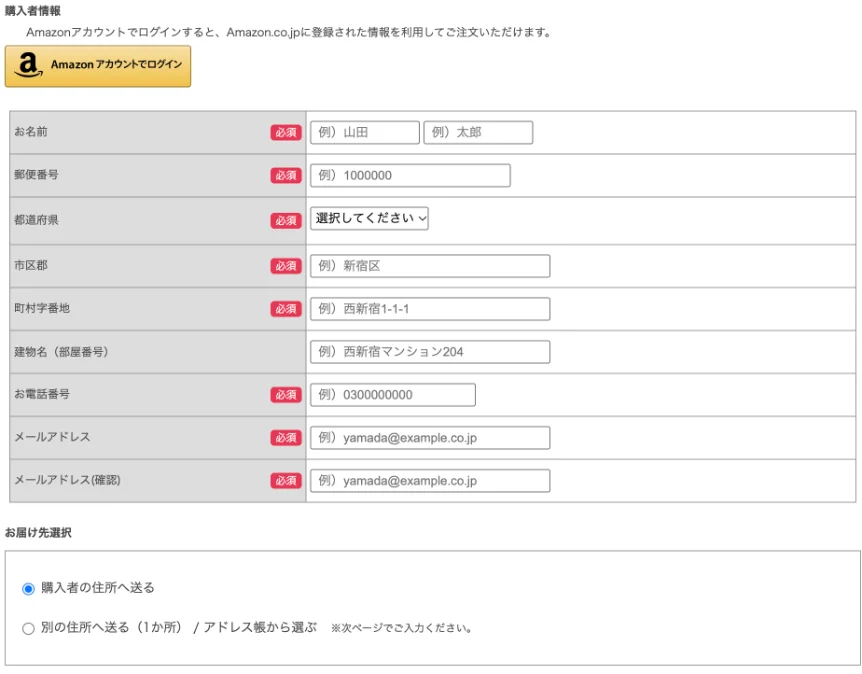This screenshot has height=674, width=862.
Task: Click the 必須 badge beside メールアドレス(確認)
Action: [x=286, y=480]
